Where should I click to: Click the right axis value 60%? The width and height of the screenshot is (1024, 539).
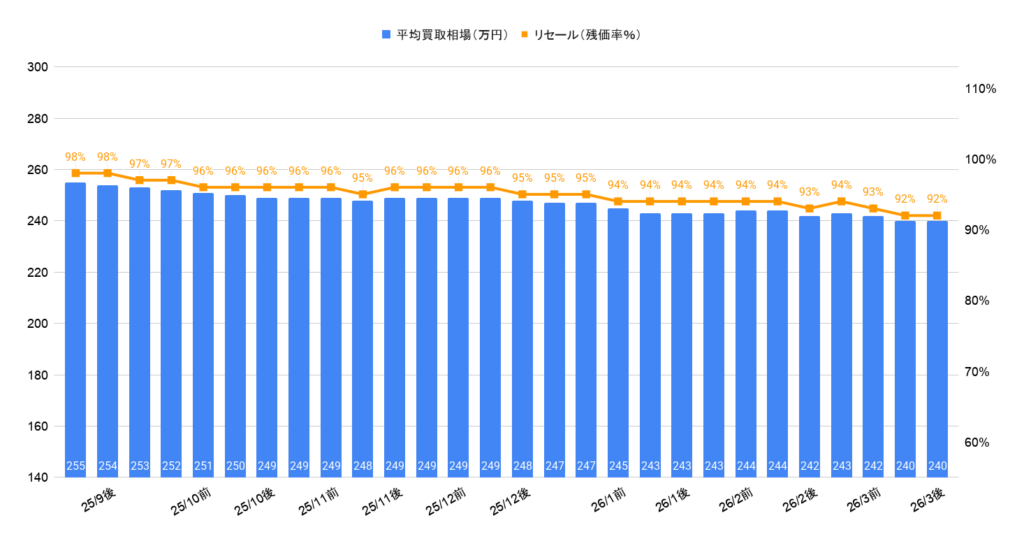[x=978, y=442]
